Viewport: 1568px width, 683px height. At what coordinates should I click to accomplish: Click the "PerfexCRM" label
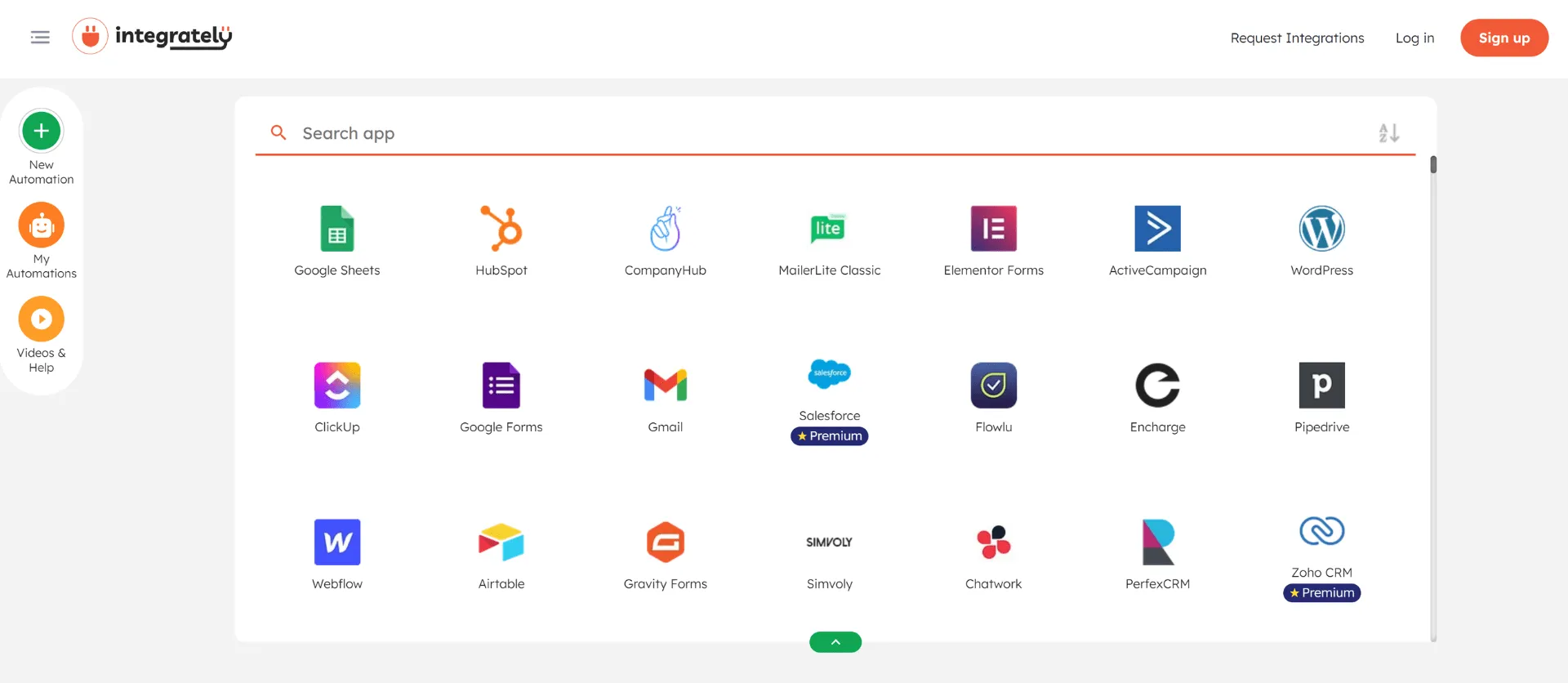pos(1158,584)
